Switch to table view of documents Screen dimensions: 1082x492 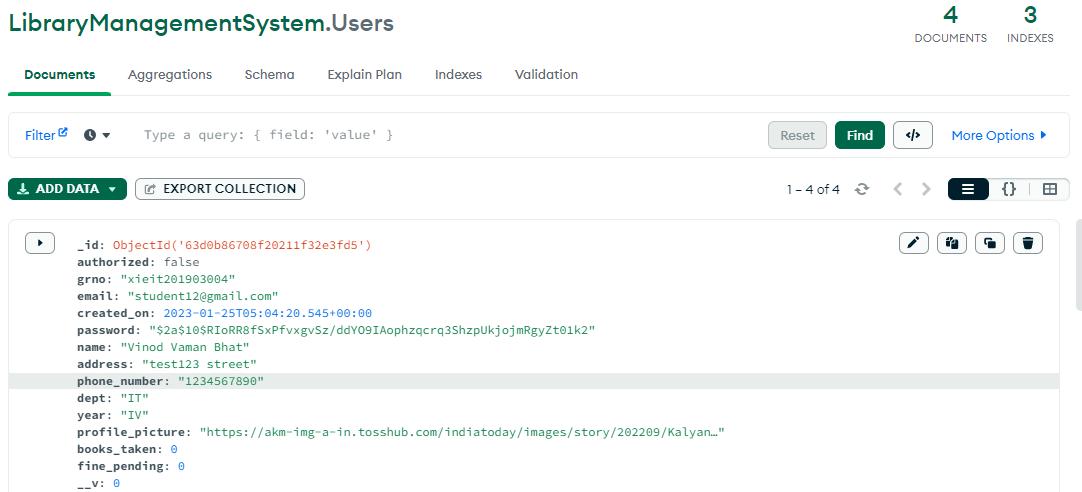pos(1049,189)
